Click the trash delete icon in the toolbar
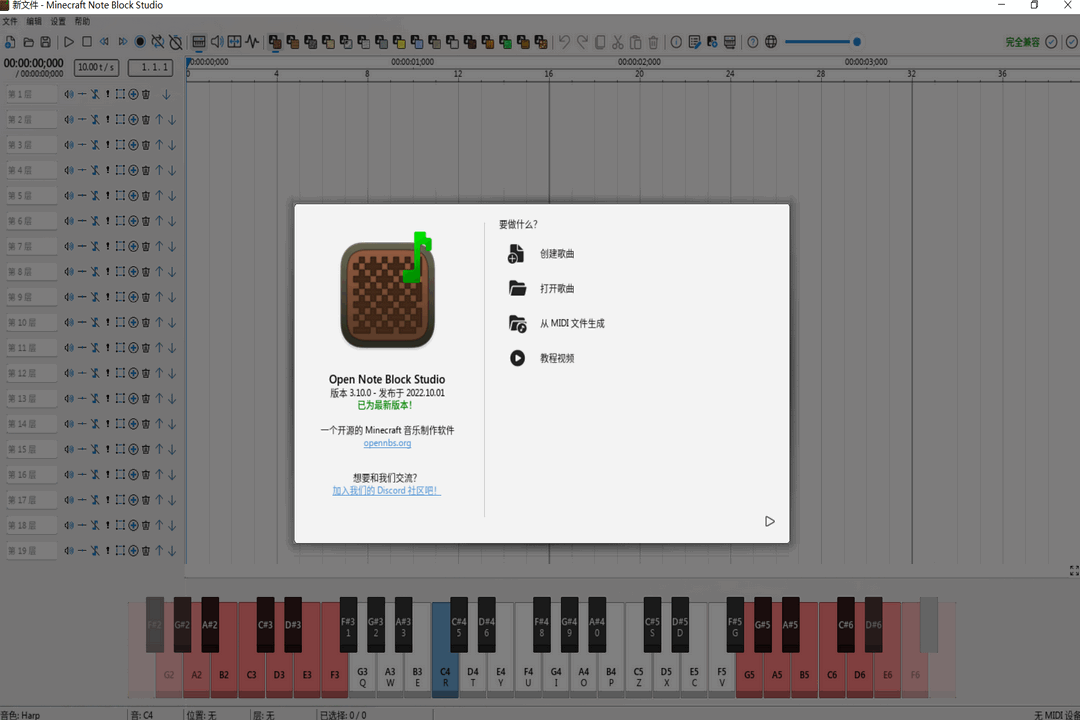The image size is (1080, 720). (652, 41)
